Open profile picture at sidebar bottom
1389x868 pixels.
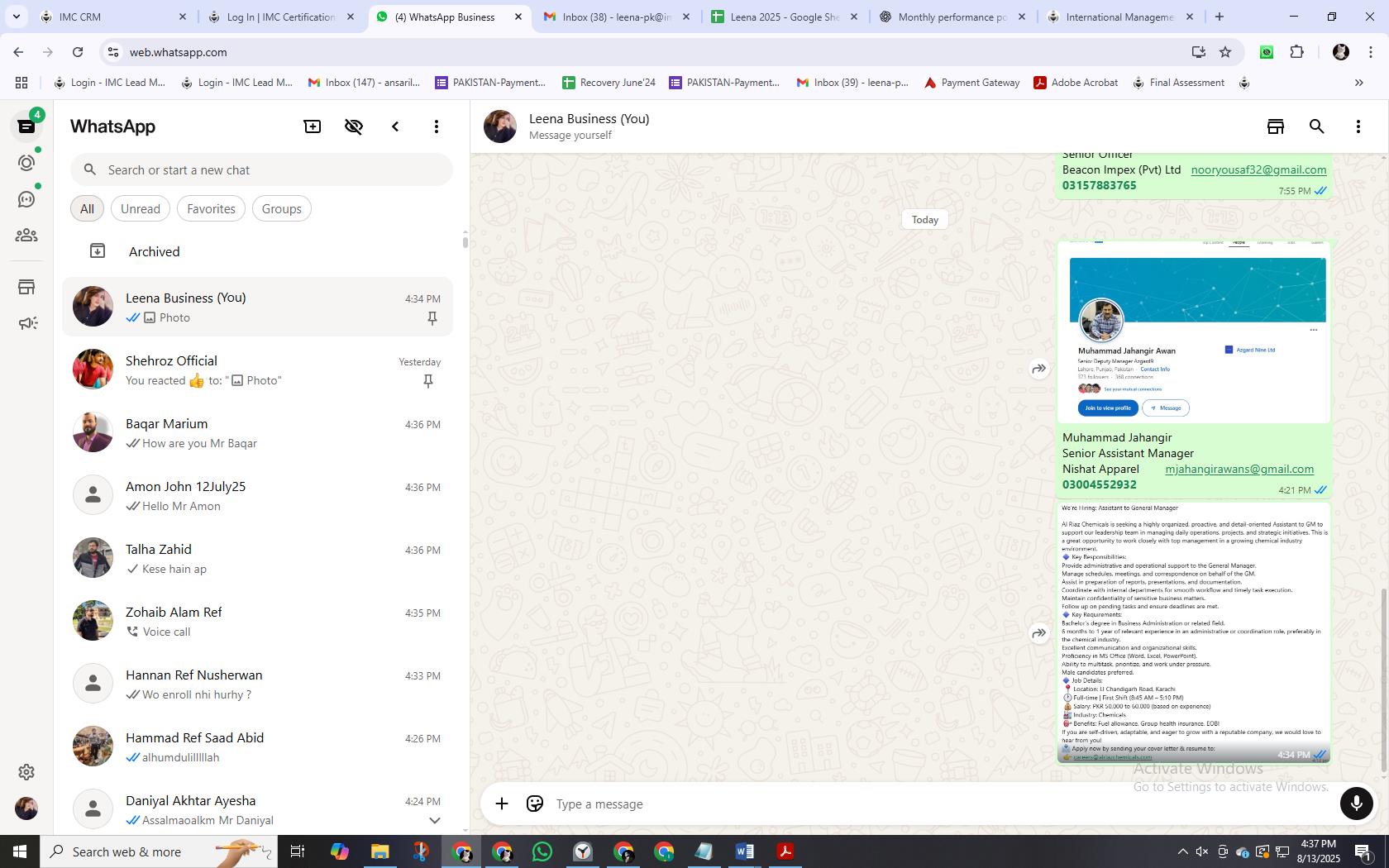[x=26, y=808]
